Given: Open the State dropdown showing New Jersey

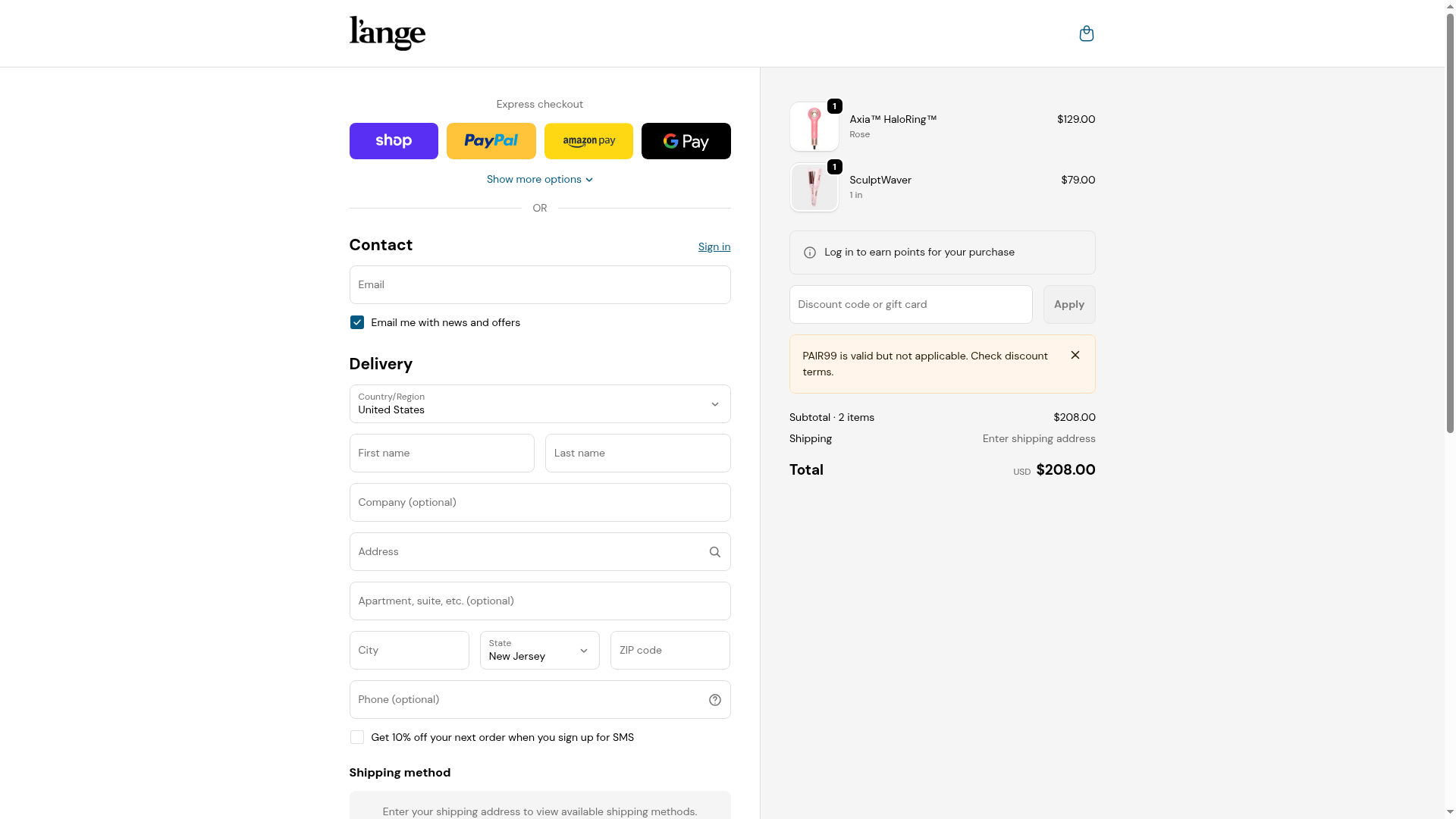Looking at the screenshot, I should pyautogui.click(x=539, y=650).
